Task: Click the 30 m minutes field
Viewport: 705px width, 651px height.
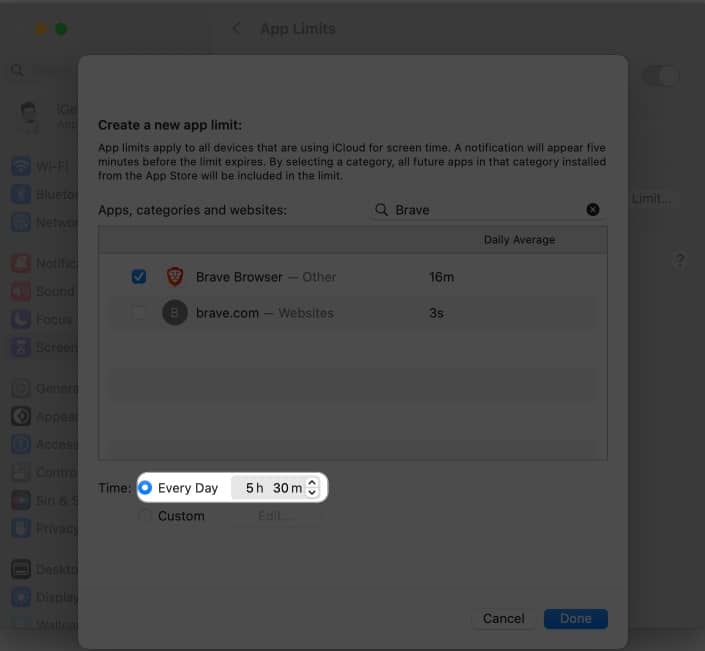Action: tap(288, 488)
